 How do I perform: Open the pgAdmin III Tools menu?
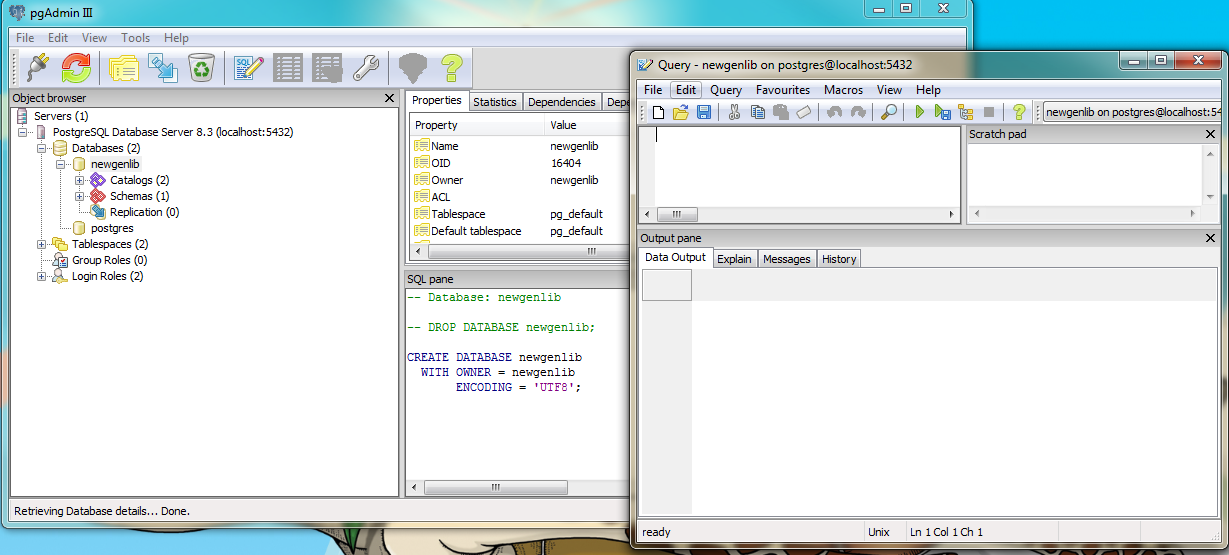click(x=135, y=38)
